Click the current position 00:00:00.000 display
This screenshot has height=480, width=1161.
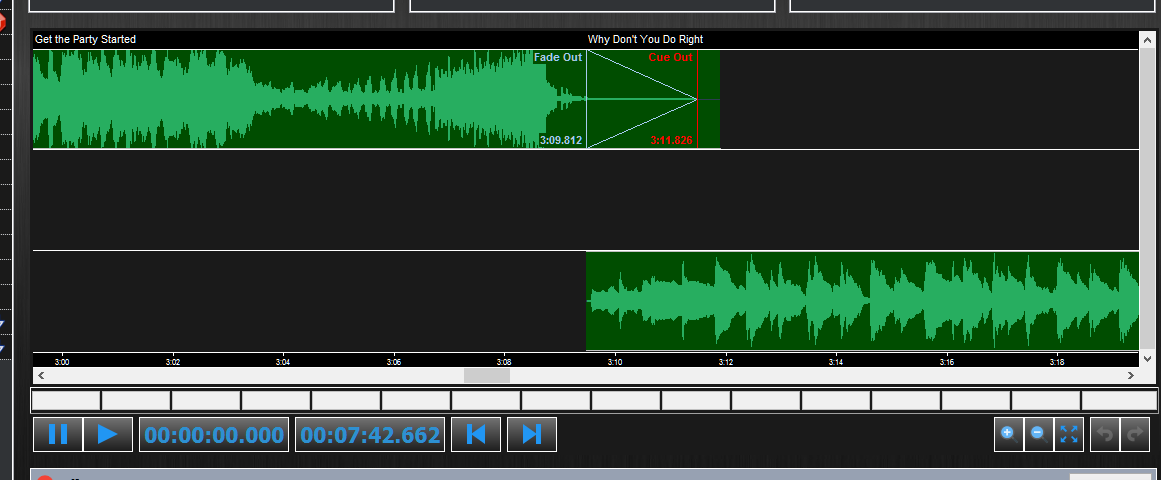(214, 435)
